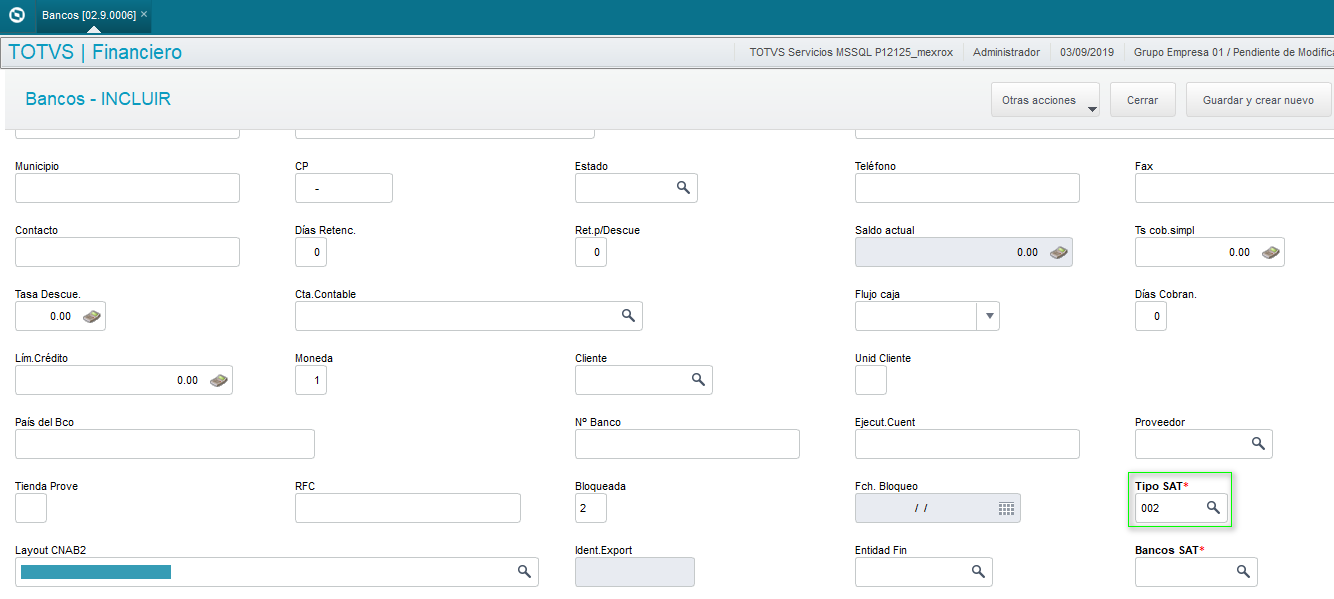Image resolution: width=1334 pixels, height=599 pixels.
Task: Open the Entidad Fin lookup magnifier
Action: 978,572
